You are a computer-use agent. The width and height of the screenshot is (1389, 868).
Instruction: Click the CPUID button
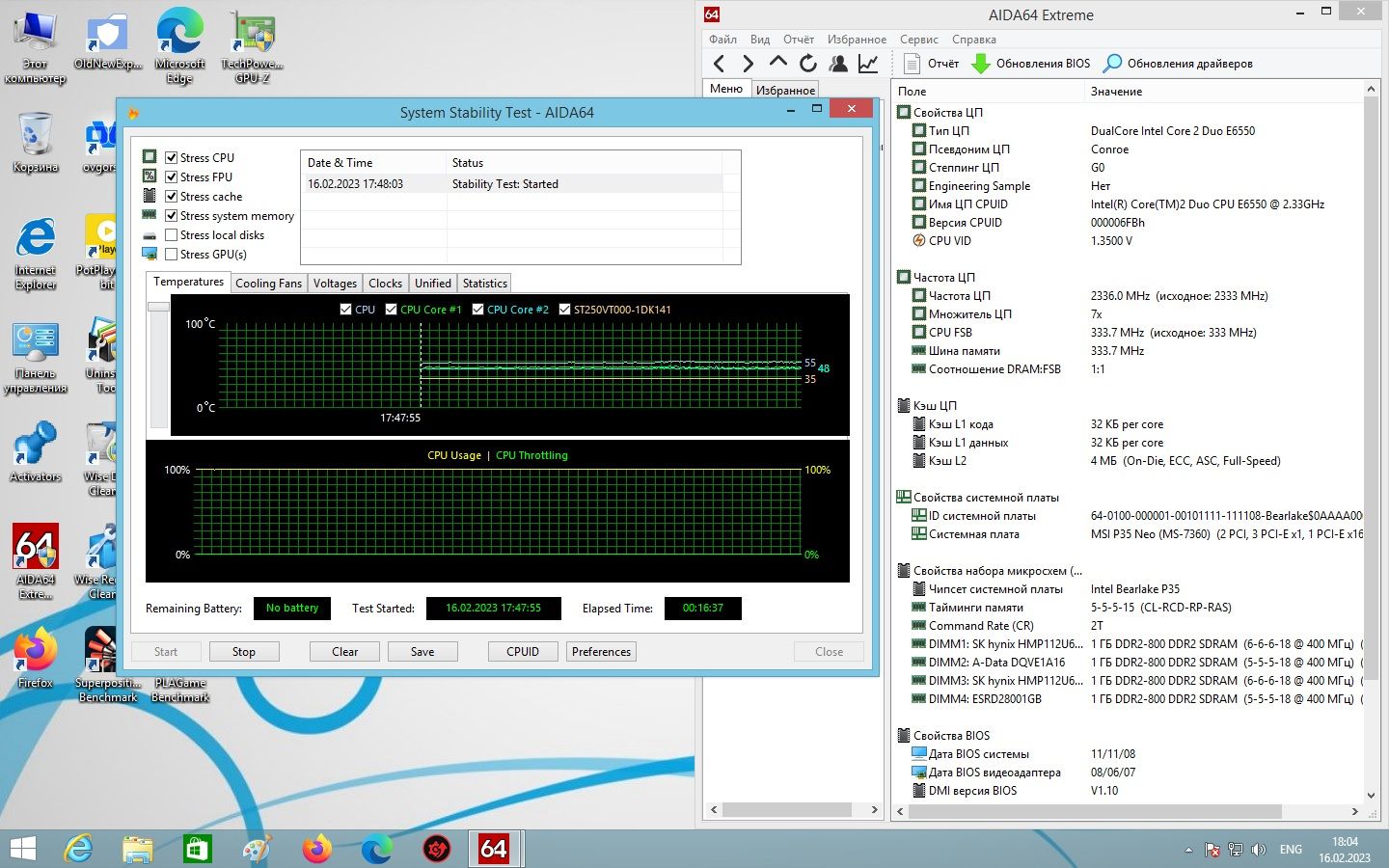tap(523, 652)
